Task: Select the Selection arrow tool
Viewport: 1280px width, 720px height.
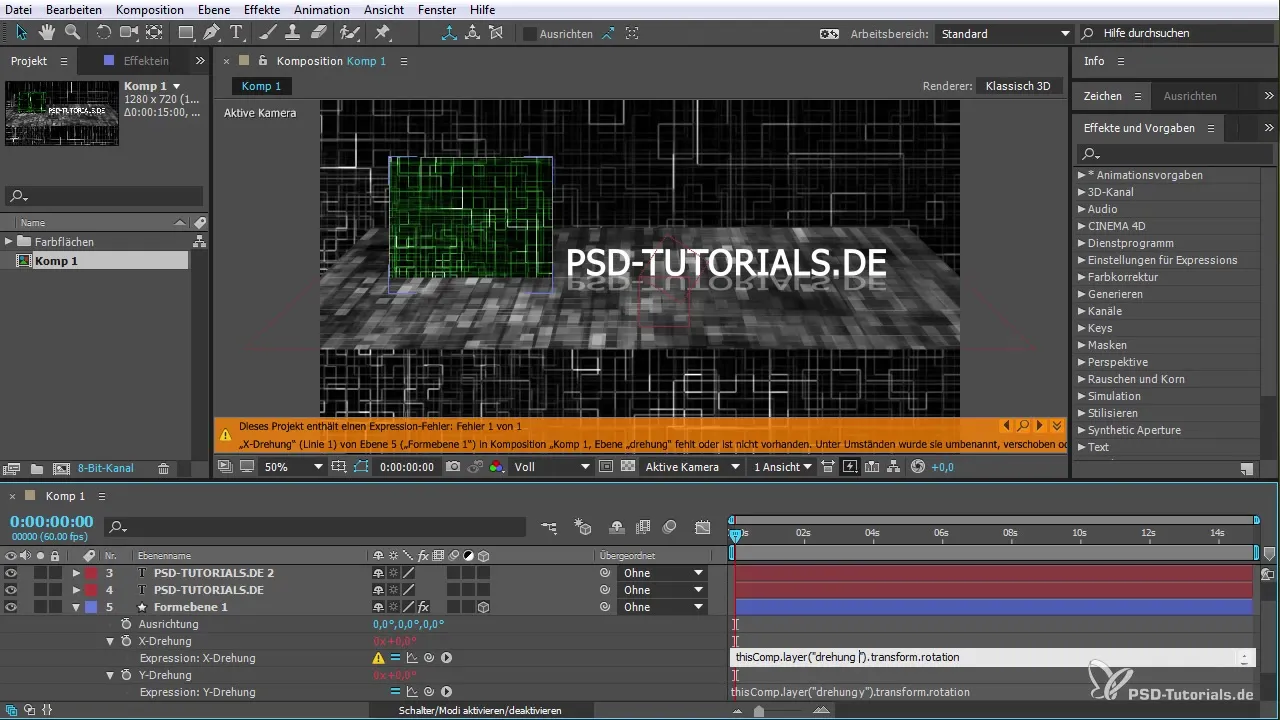Action: pyautogui.click(x=20, y=33)
